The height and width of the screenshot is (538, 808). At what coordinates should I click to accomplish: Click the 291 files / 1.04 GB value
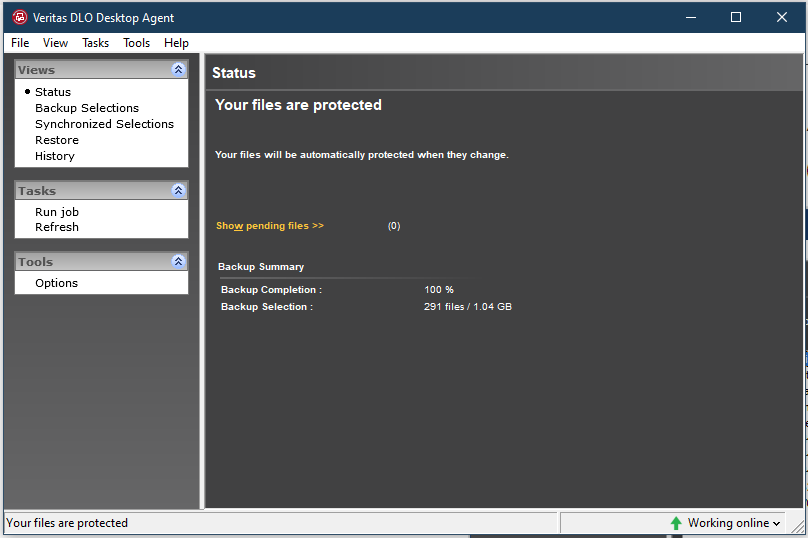tap(467, 307)
